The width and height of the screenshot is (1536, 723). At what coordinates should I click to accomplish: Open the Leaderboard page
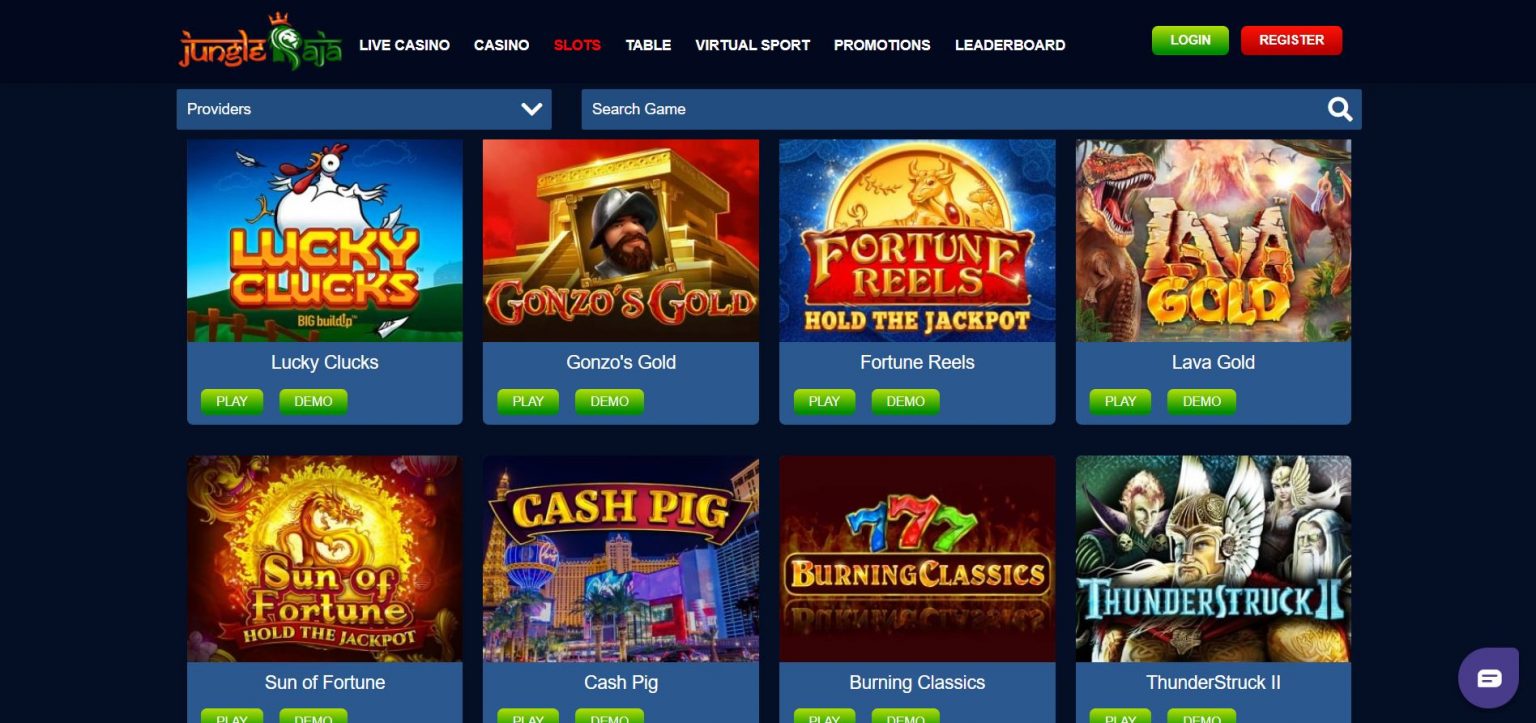point(1010,45)
